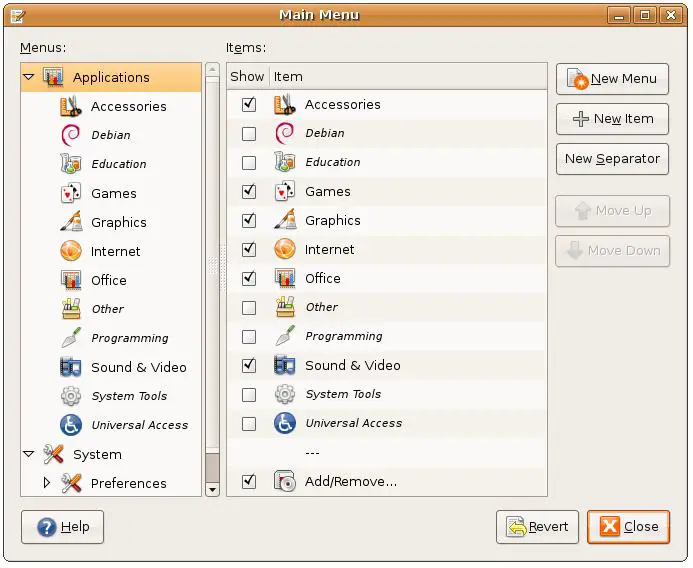Add a New Item
The width and height of the screenshot is (693, 568).
612,119
